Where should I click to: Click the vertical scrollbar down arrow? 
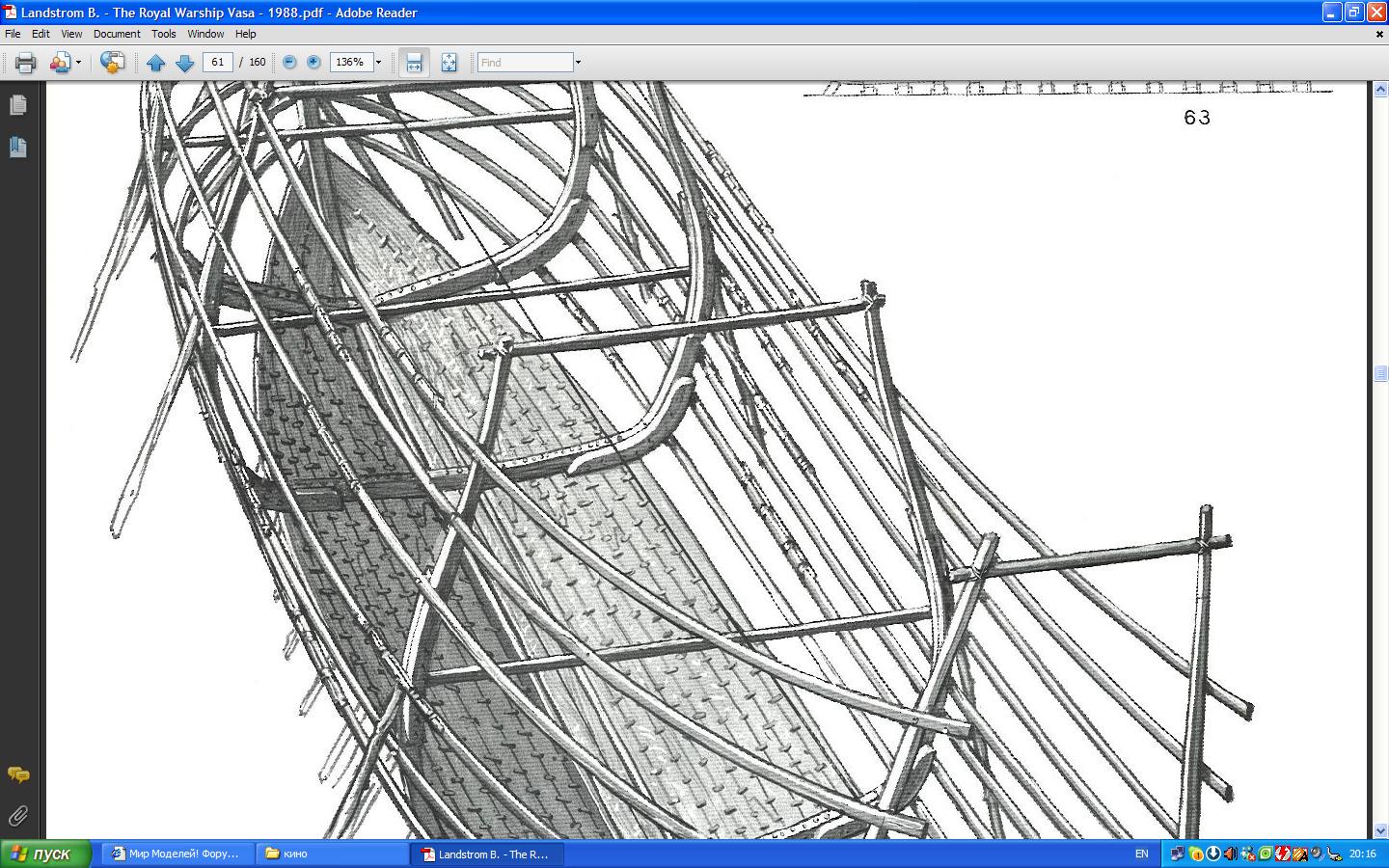[1380, 830]
